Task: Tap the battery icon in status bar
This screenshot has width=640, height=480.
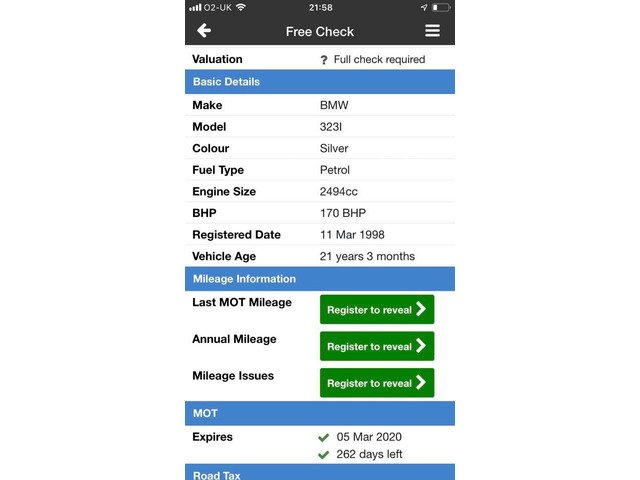Action: pos(440,7)
